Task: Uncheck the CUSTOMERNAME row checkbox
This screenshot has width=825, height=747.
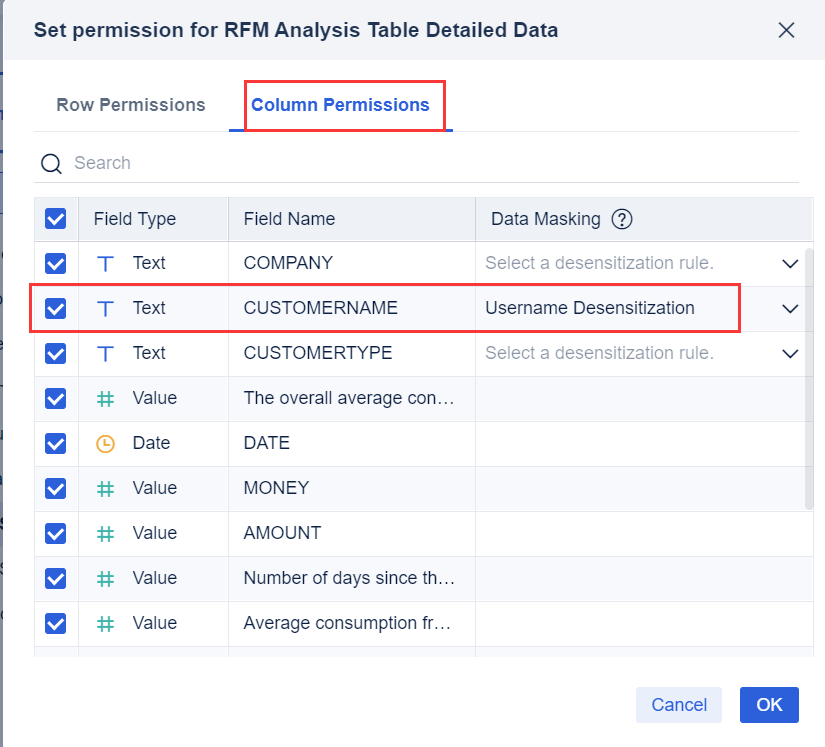Action: 56,308
